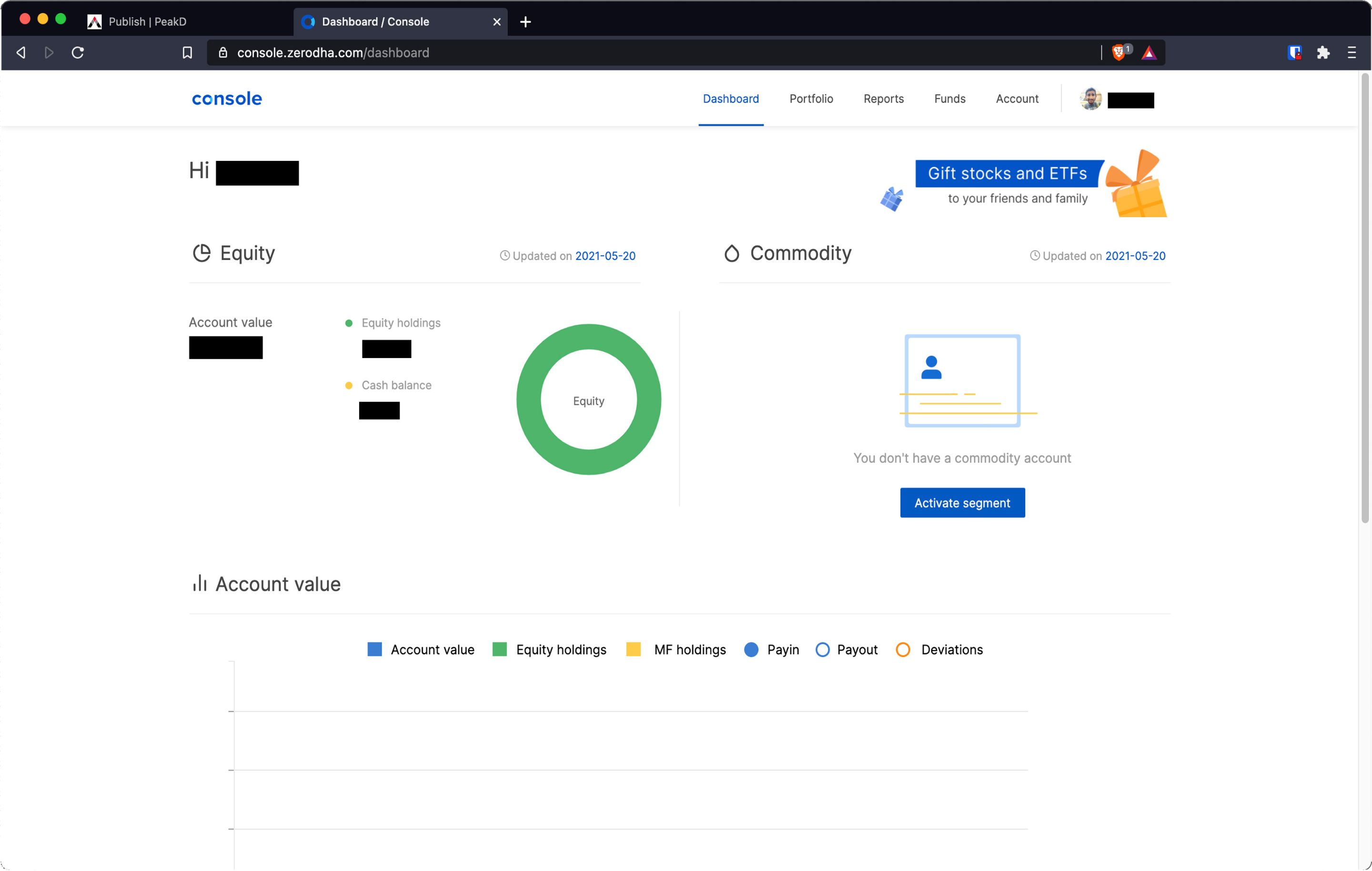The width and height of the screenshot is (1372, 871).
Task: Open the Bitwarden extension icon
Action: point(1294,52)
